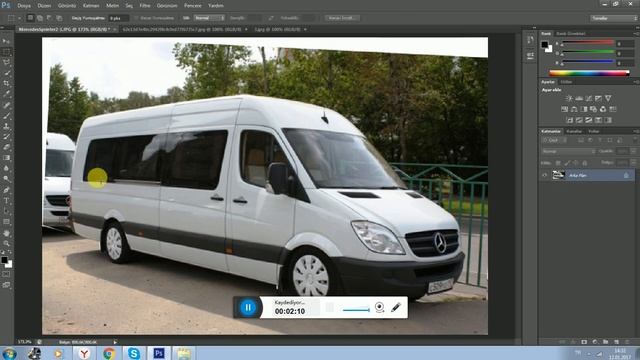Add a Hue/Saturation adjustment

pyautogui.click(x=564, y=109)
